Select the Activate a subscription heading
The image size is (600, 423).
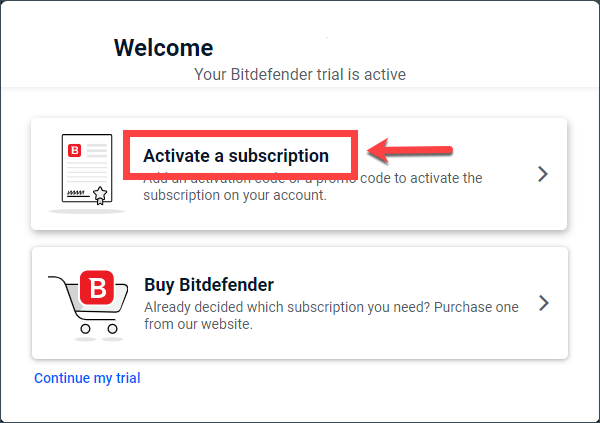tap(236, 155)
